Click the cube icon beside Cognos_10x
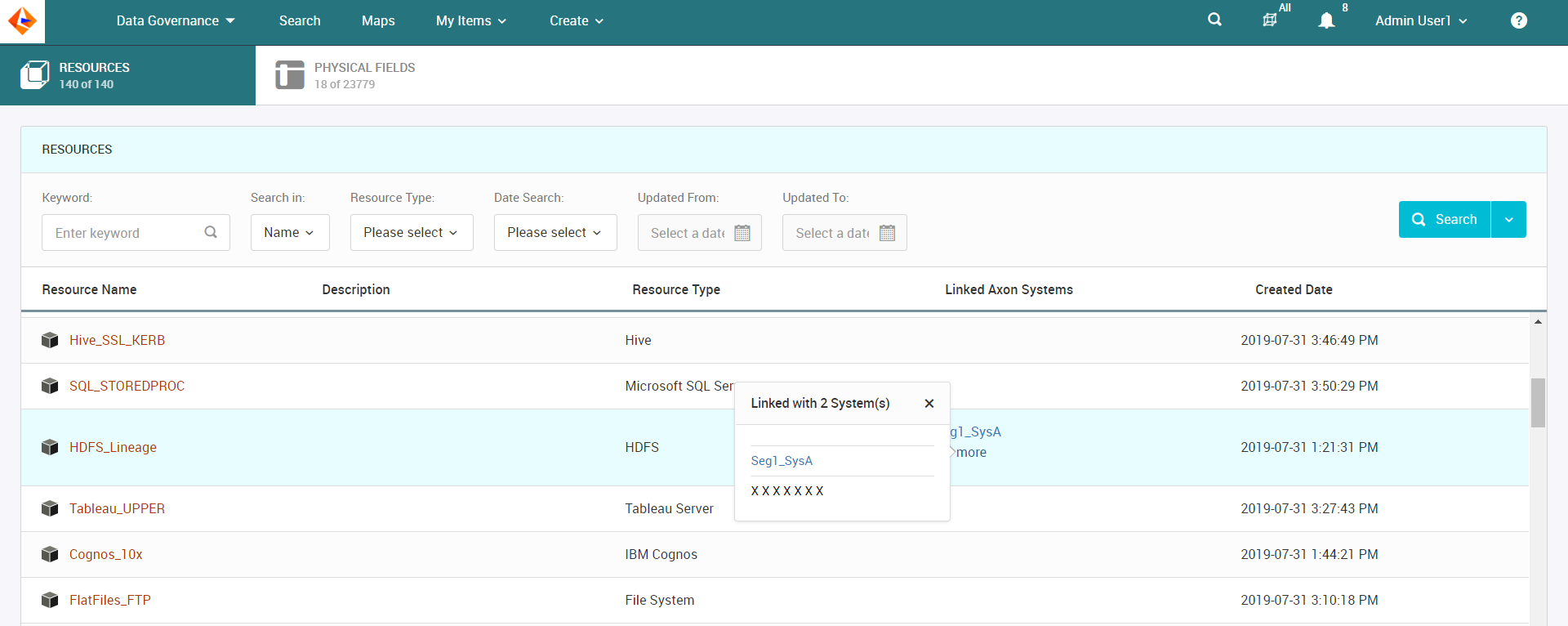This screenshot has height=626, width=1568. [50, 554]
